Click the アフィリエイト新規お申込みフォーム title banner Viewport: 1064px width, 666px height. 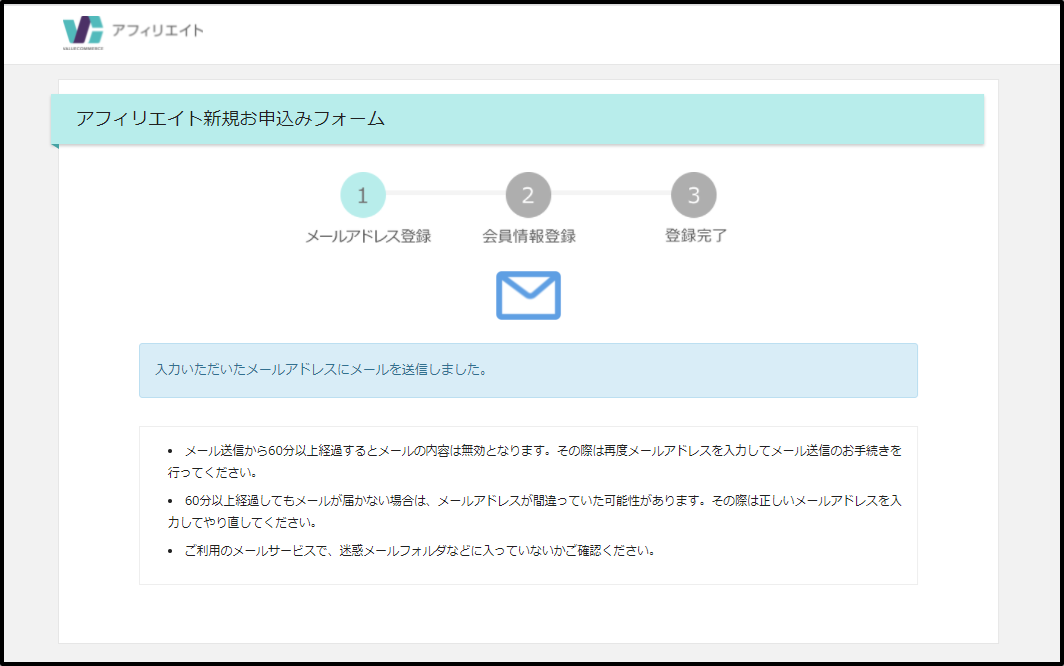[x=230, y=119]
